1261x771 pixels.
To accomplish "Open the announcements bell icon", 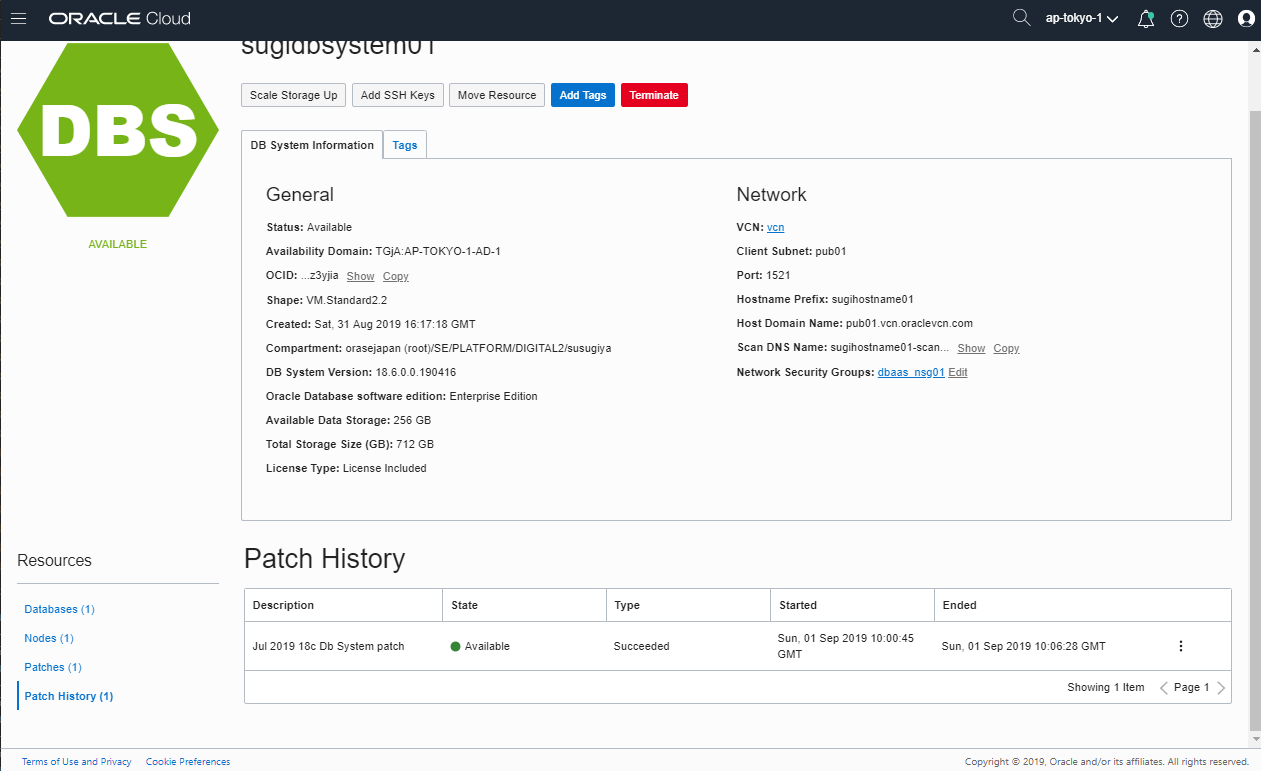I will (1146, 18).
